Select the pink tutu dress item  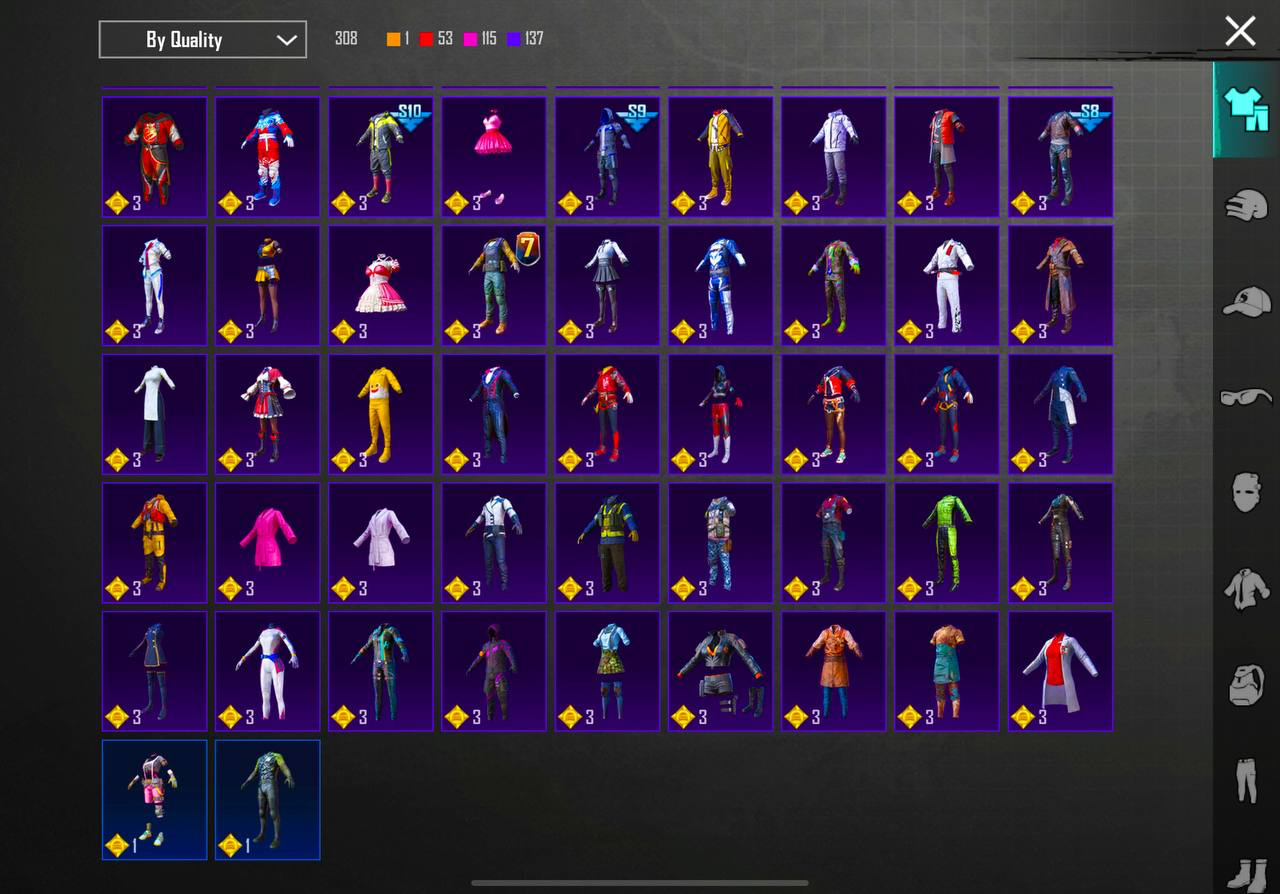[494, 157]
